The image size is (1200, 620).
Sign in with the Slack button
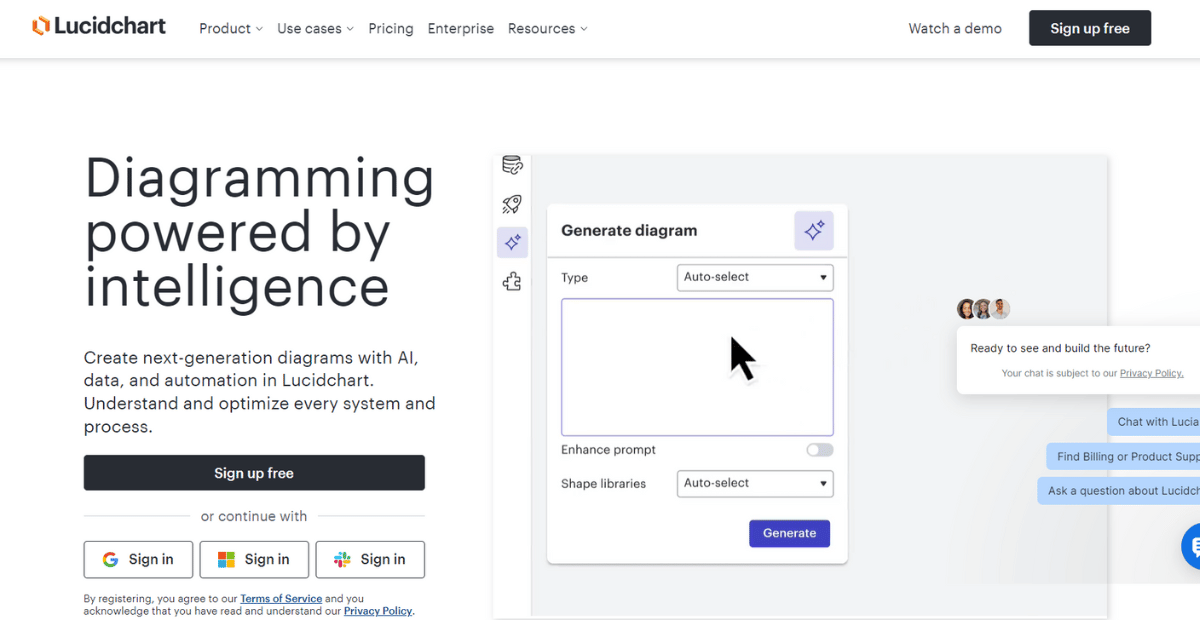tap(370, 559)
